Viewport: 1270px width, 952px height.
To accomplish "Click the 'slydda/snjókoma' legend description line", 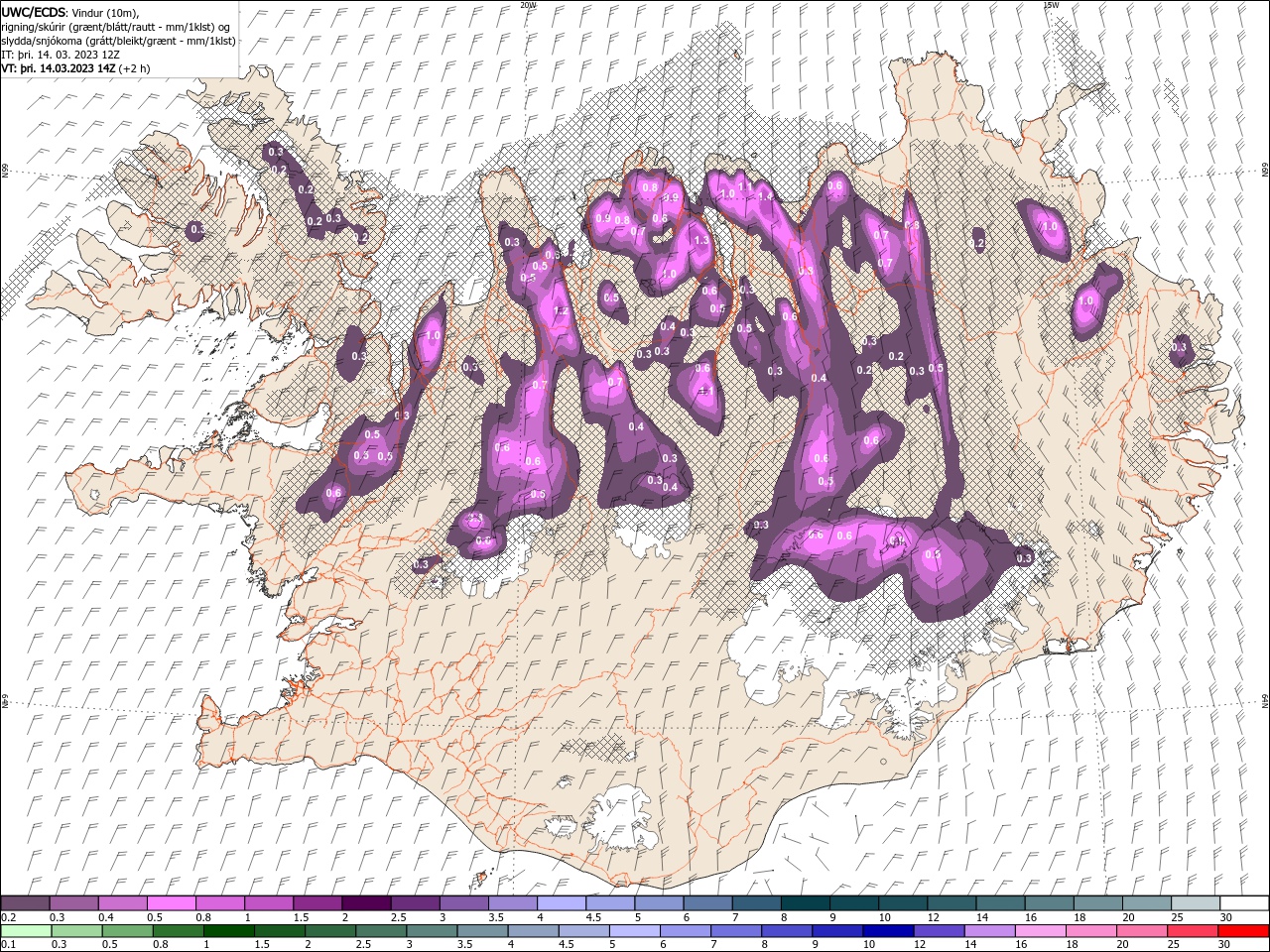I will 118,41.
